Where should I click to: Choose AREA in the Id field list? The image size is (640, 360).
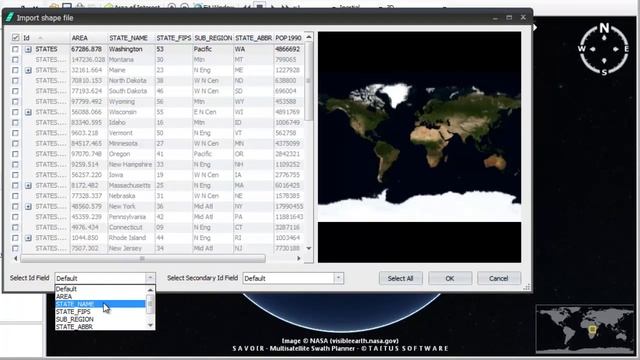(x=100, y=297)
